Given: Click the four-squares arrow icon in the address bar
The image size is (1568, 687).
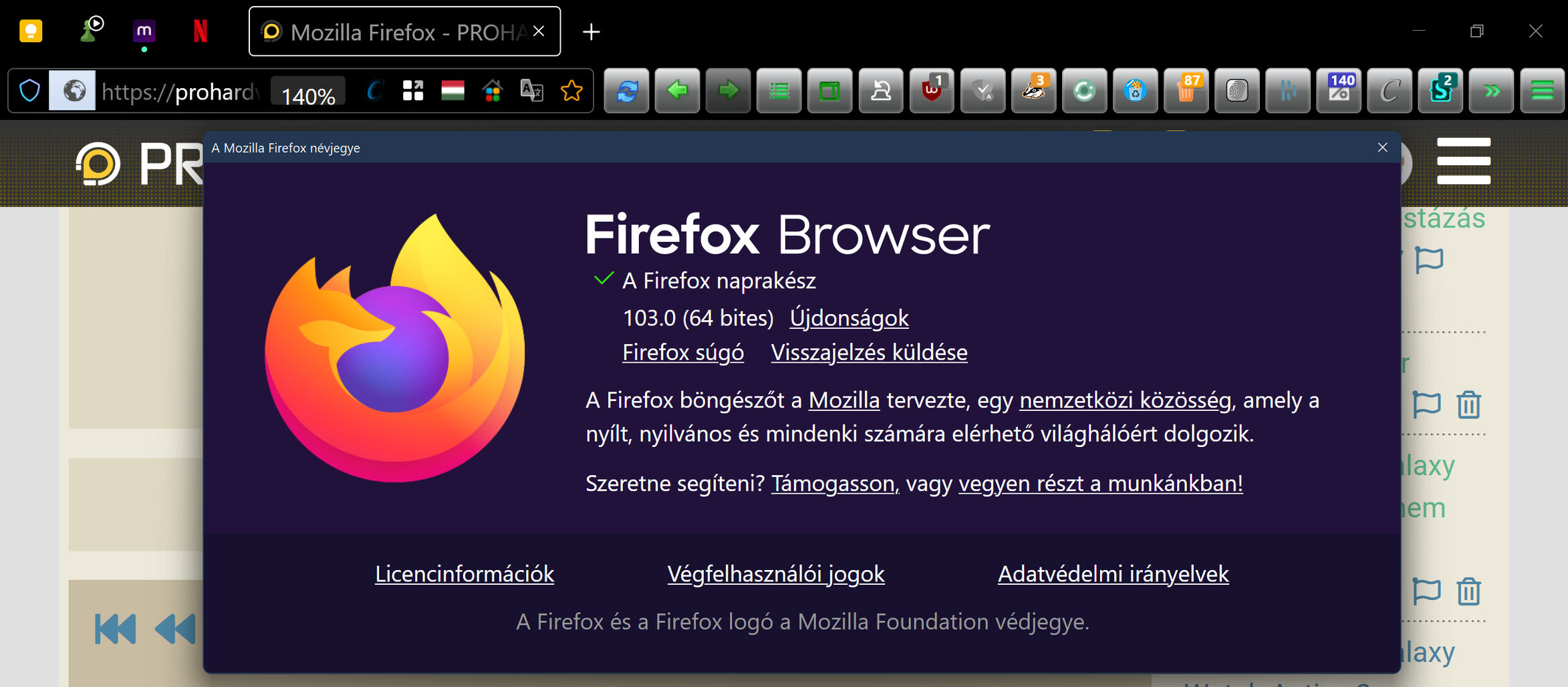Looking at the screenshot, I should (x=413, y=90).
